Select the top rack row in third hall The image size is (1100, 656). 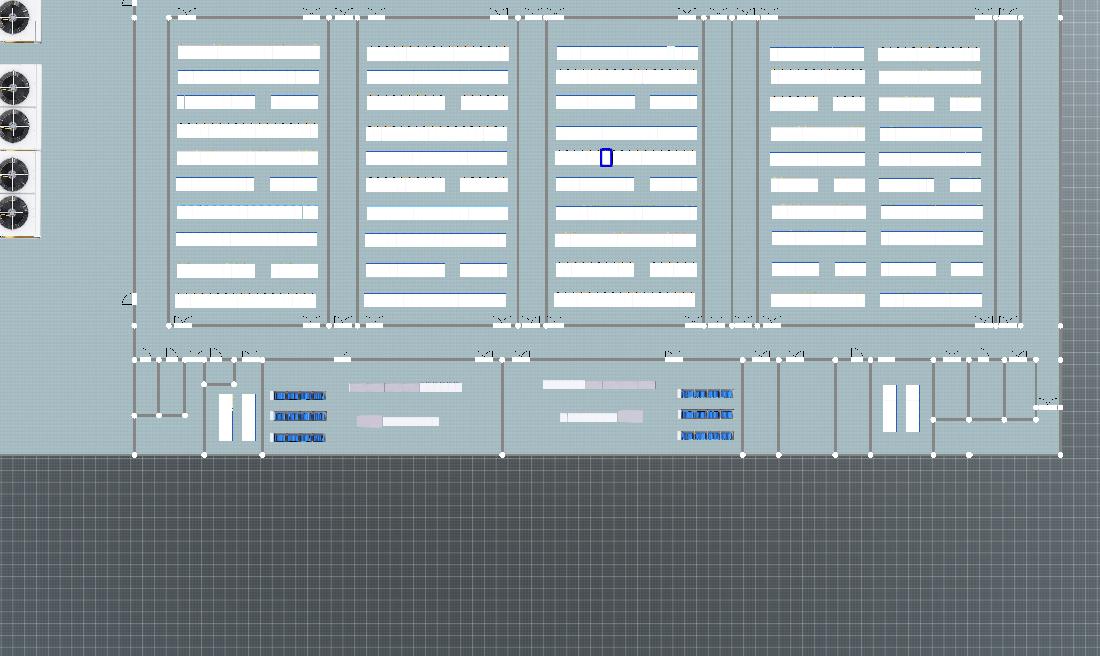pyautogui.click(x=627, y=52)
